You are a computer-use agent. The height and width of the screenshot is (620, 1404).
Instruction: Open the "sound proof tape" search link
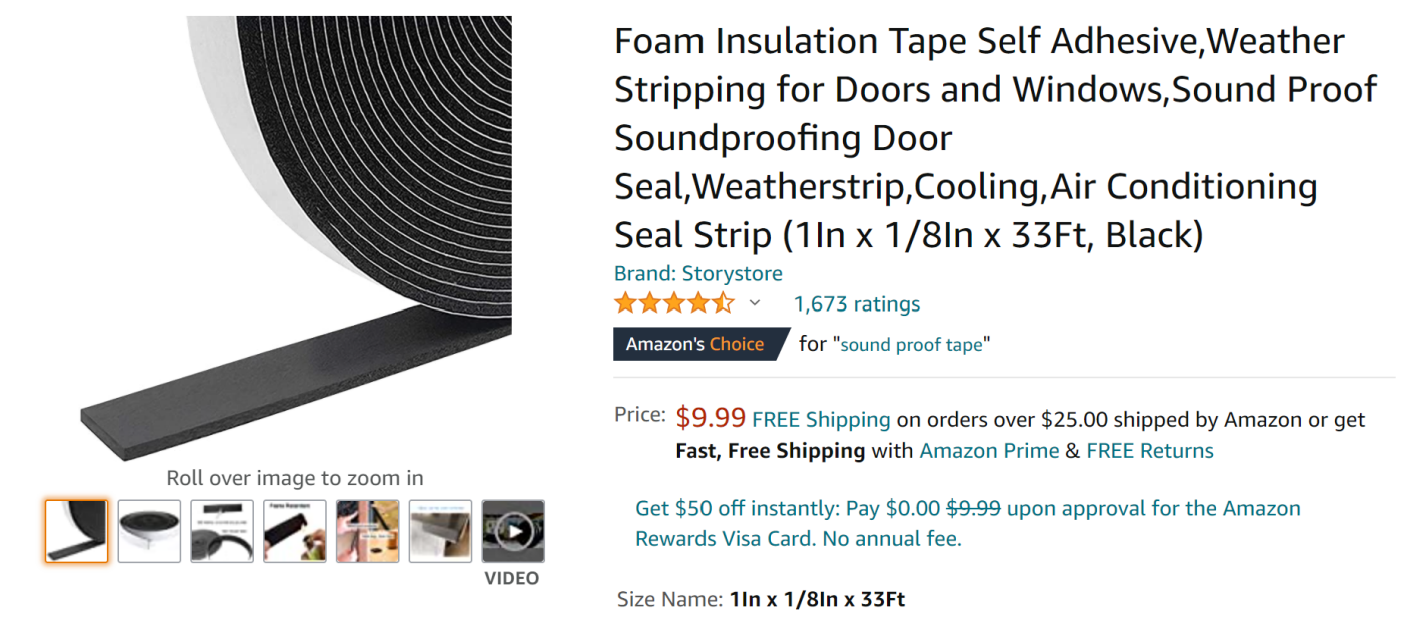911,345
